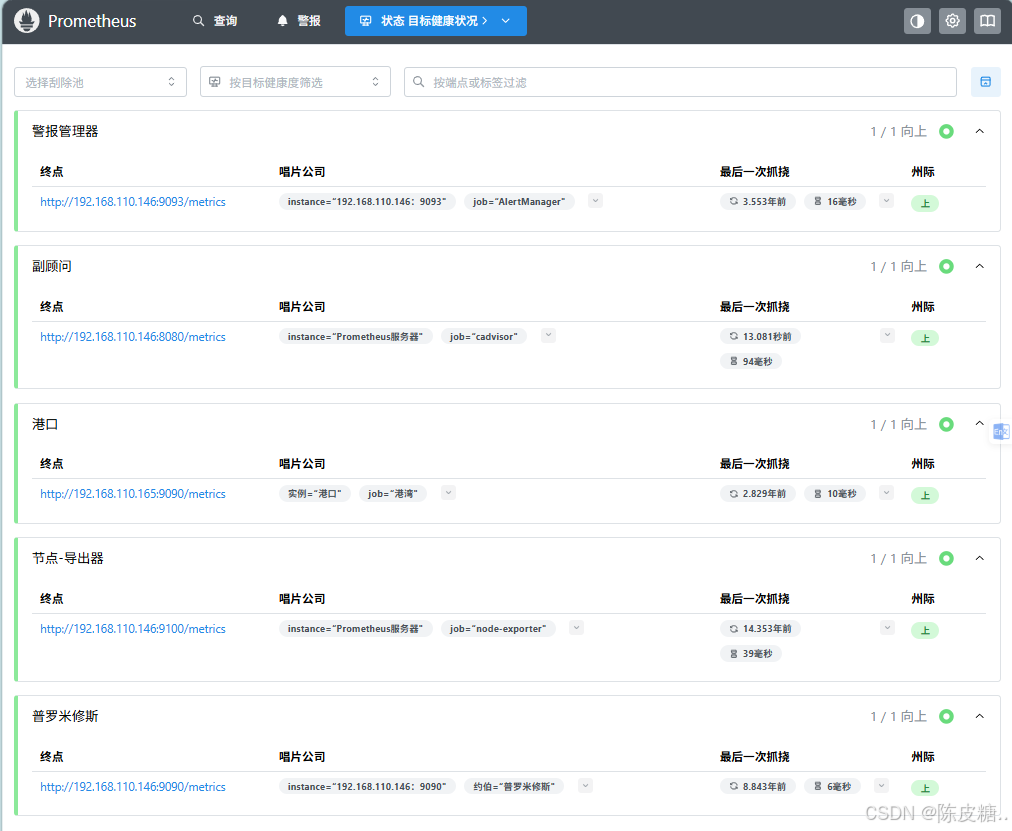Open the 选择刮除池 scrape pool dropdown

pyautogui.click(x=100, y=82)
